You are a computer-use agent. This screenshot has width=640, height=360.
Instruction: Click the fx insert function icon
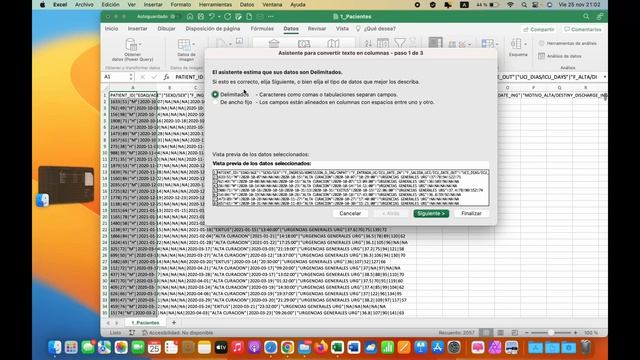tap(166, 77)
